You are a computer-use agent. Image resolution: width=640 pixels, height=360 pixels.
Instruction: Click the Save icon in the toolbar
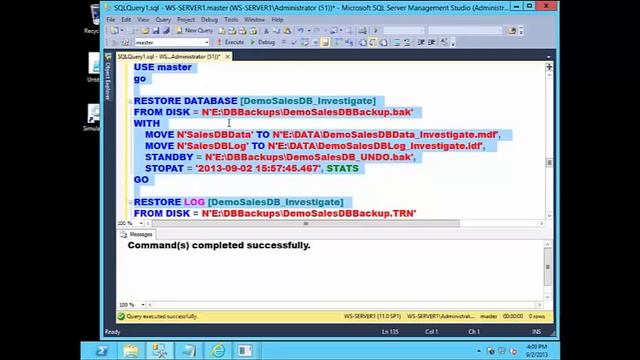pos(156,31)
